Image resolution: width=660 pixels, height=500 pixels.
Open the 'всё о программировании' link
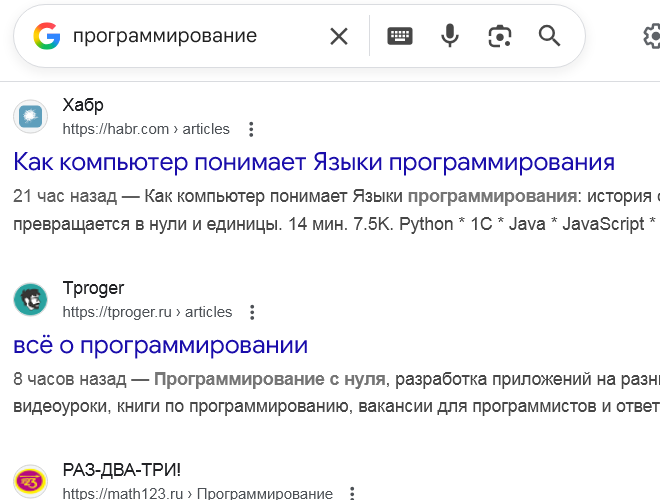click(160, 345)
